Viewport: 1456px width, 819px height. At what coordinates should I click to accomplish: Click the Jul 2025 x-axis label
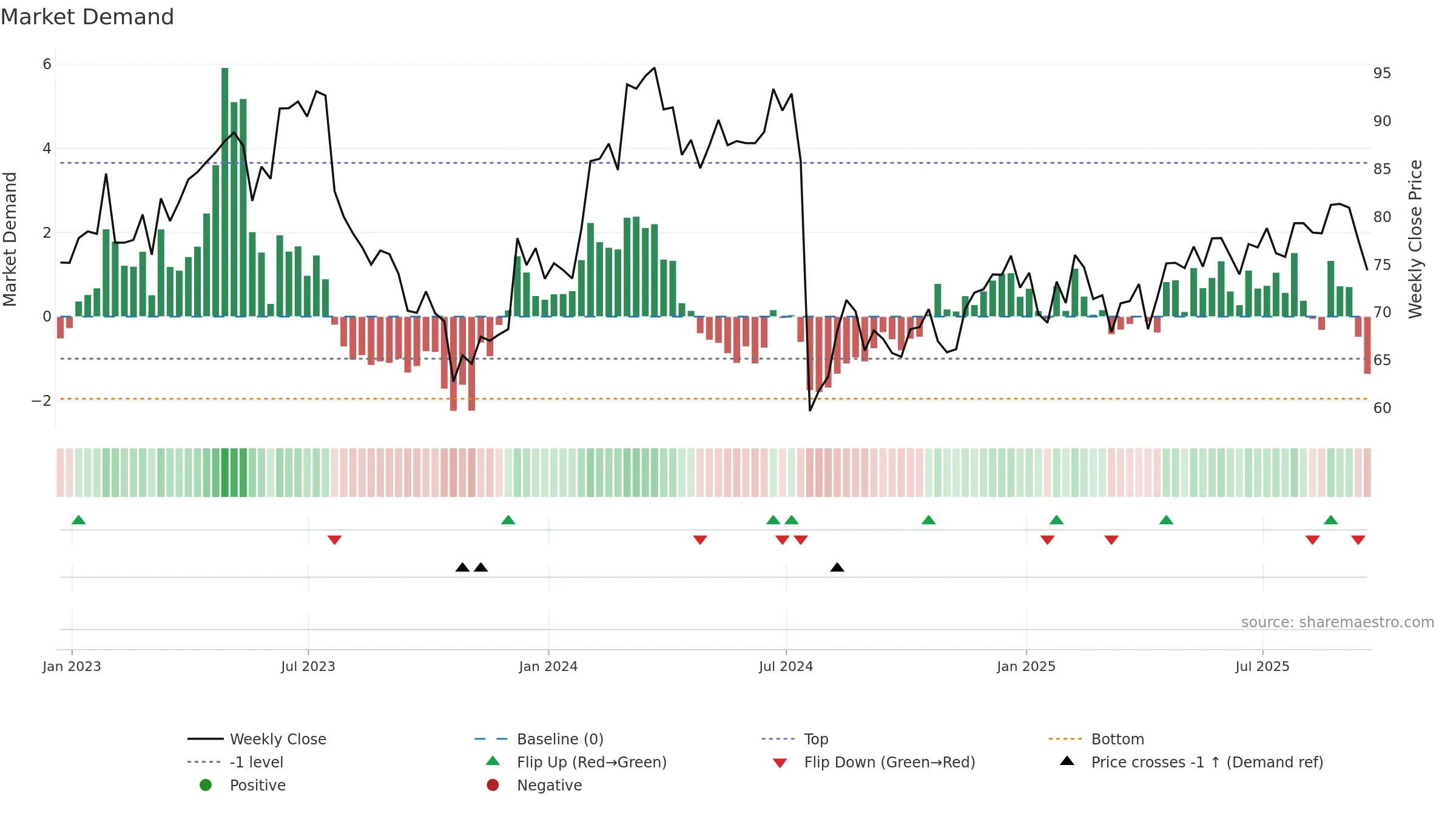(x=1262, y=666)
